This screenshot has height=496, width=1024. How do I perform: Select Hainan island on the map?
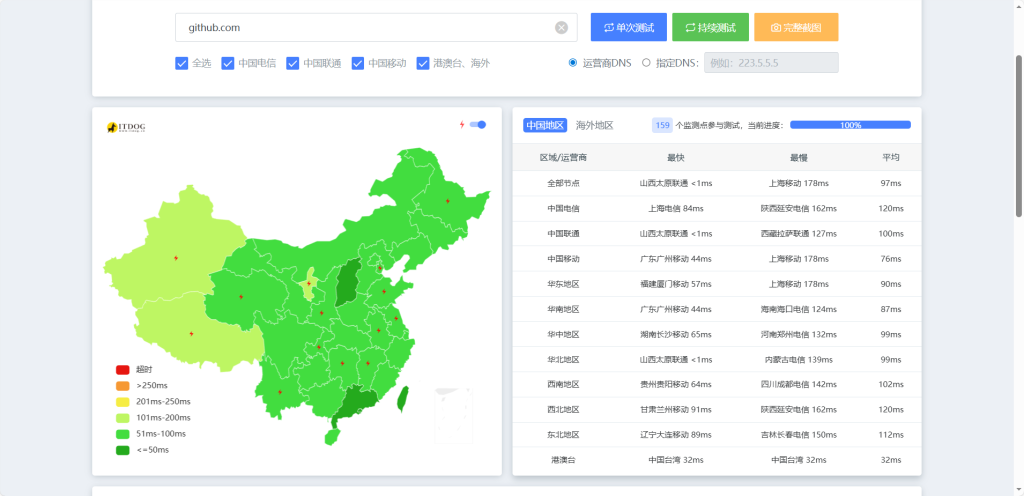click(x=332, y=437)
